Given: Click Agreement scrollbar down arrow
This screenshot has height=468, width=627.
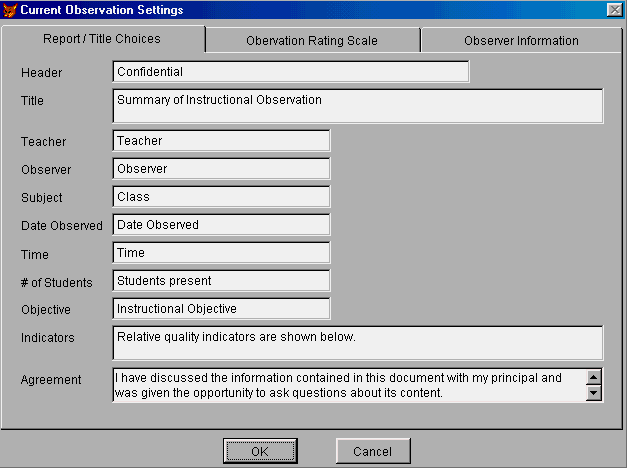Looking at the screenshot, I should click(594, 393).
